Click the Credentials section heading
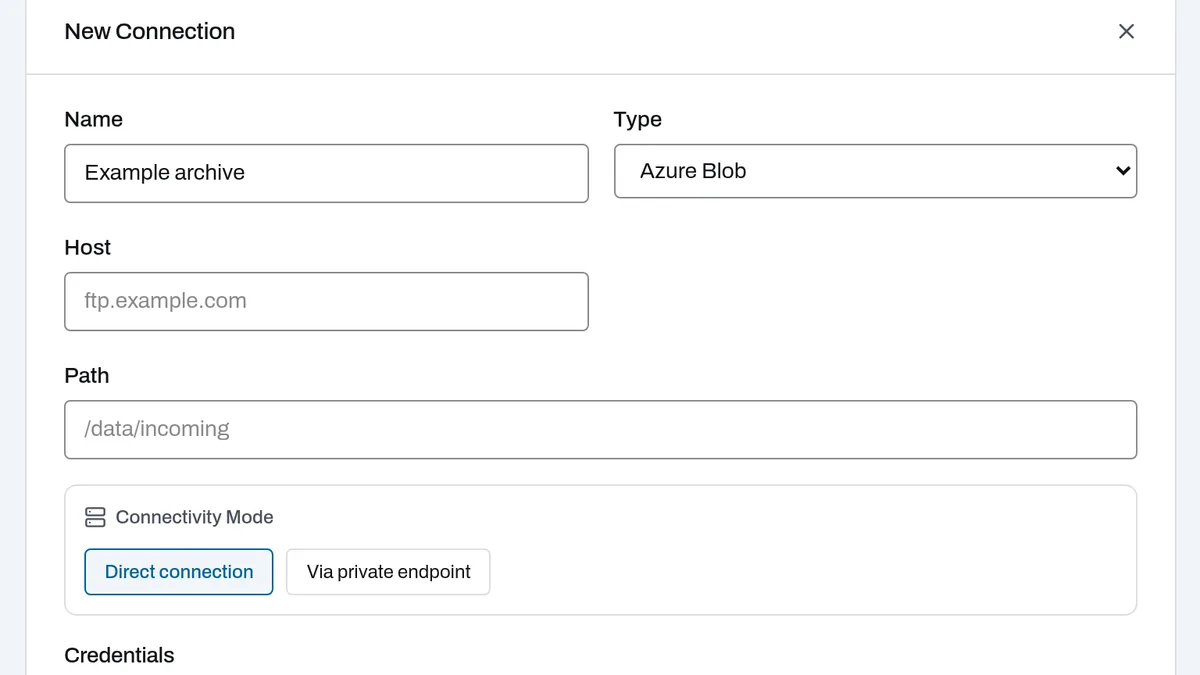This screenshot has height=675, width=1200. click(119, 655)
